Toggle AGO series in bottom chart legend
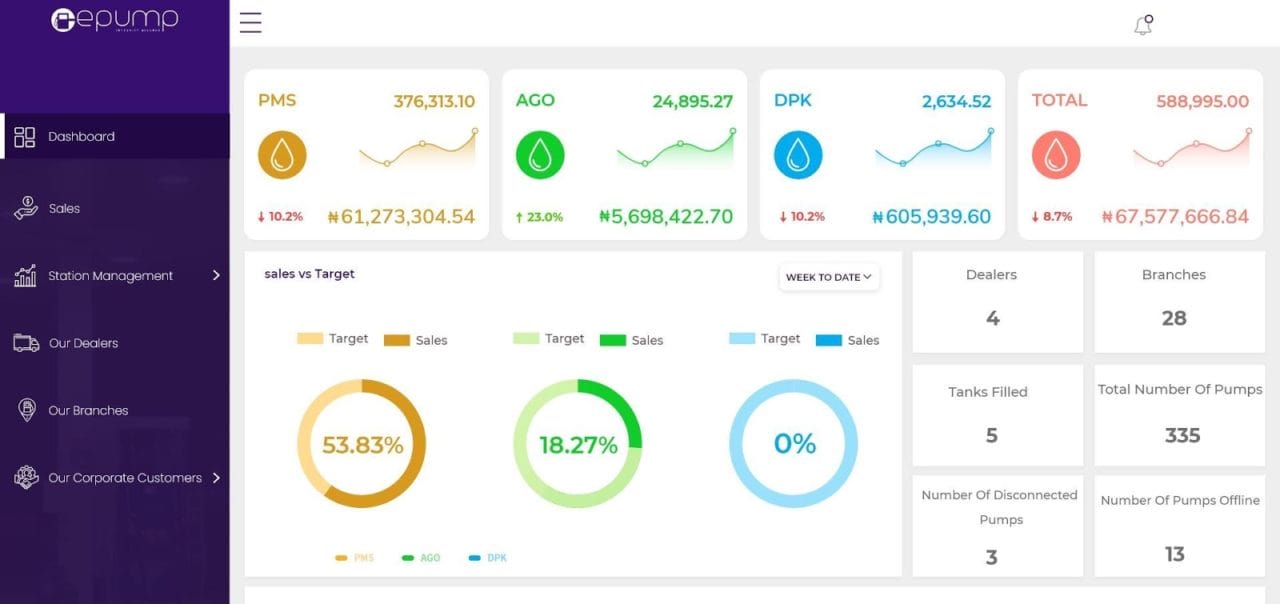Viewport: 1280px width, 604px height. (421, 558)
